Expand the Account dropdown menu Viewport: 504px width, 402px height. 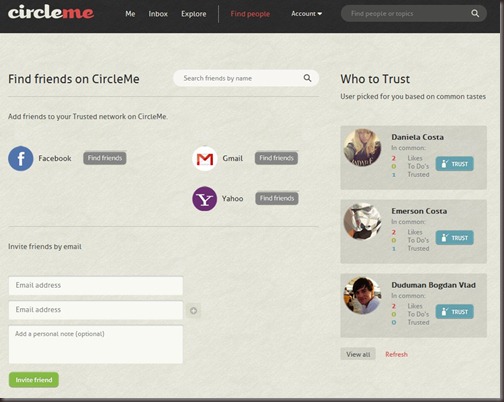click(x=306, y=14)
